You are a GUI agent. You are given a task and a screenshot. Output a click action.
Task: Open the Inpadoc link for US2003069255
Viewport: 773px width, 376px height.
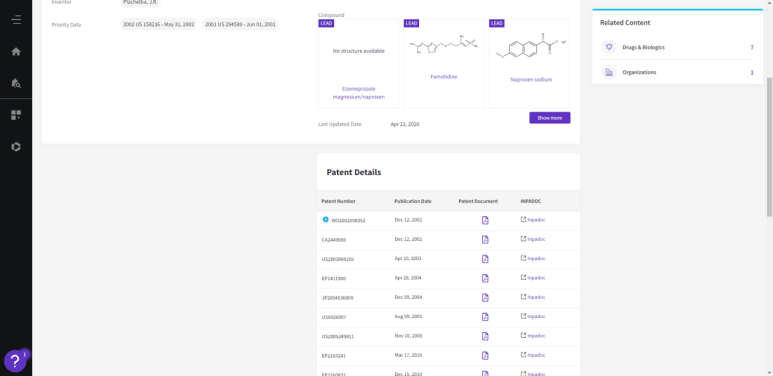(533, 258)
